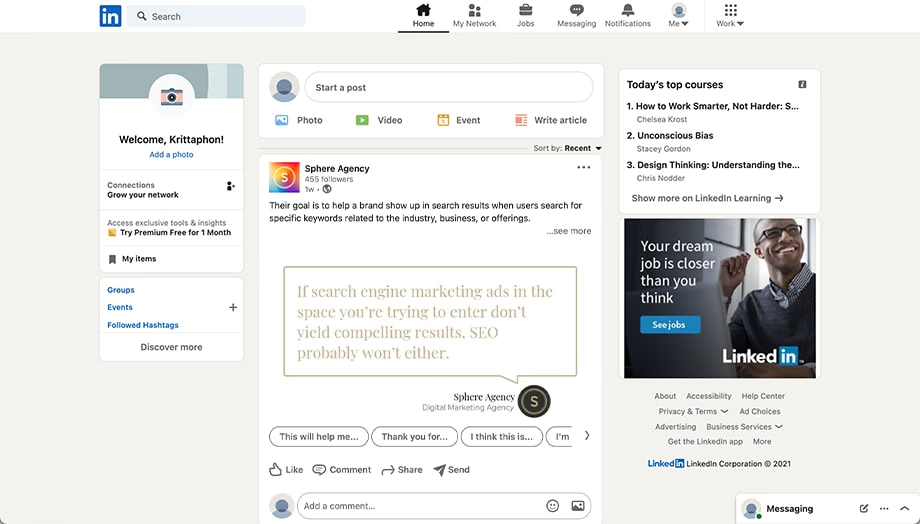
Task: Create an Event from the post box
Action: coord(458,120)
